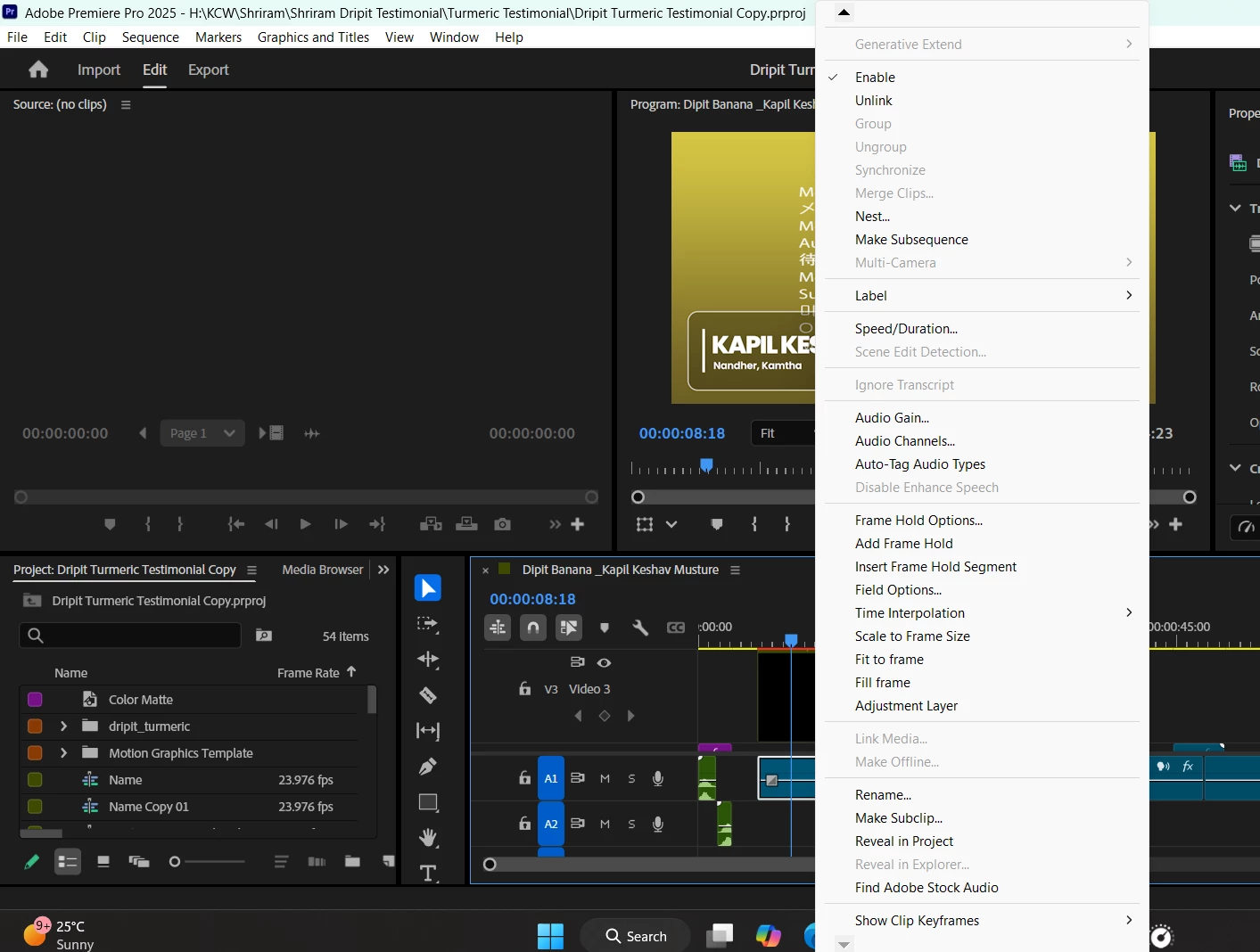
Task: Mute audio track A1
Action: point(605,778)
